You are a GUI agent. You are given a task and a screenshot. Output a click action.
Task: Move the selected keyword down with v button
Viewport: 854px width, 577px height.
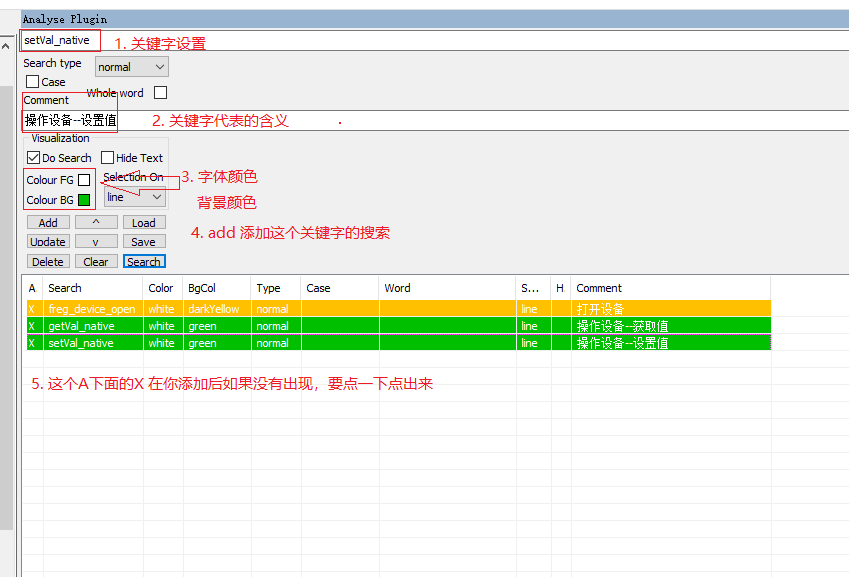(x=96, y=241)
